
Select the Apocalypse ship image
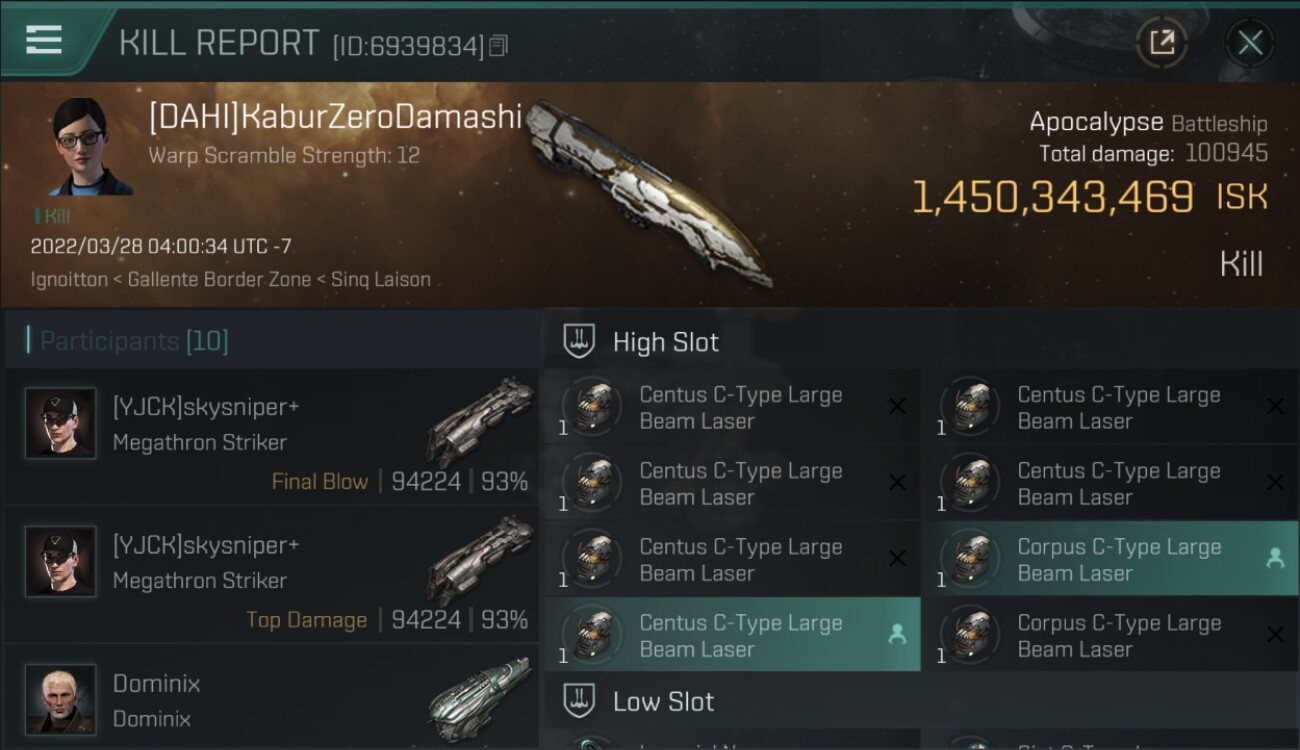click(648, 192)
